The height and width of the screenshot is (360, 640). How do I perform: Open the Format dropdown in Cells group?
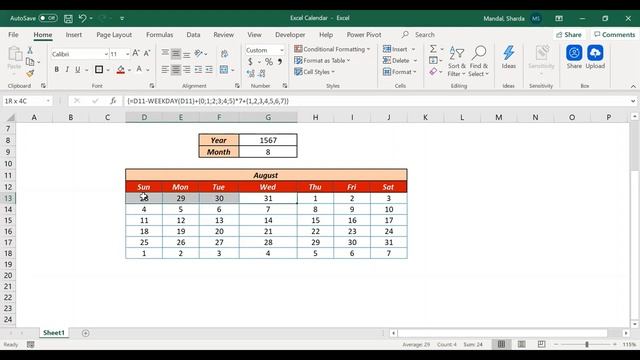point(400,72)
